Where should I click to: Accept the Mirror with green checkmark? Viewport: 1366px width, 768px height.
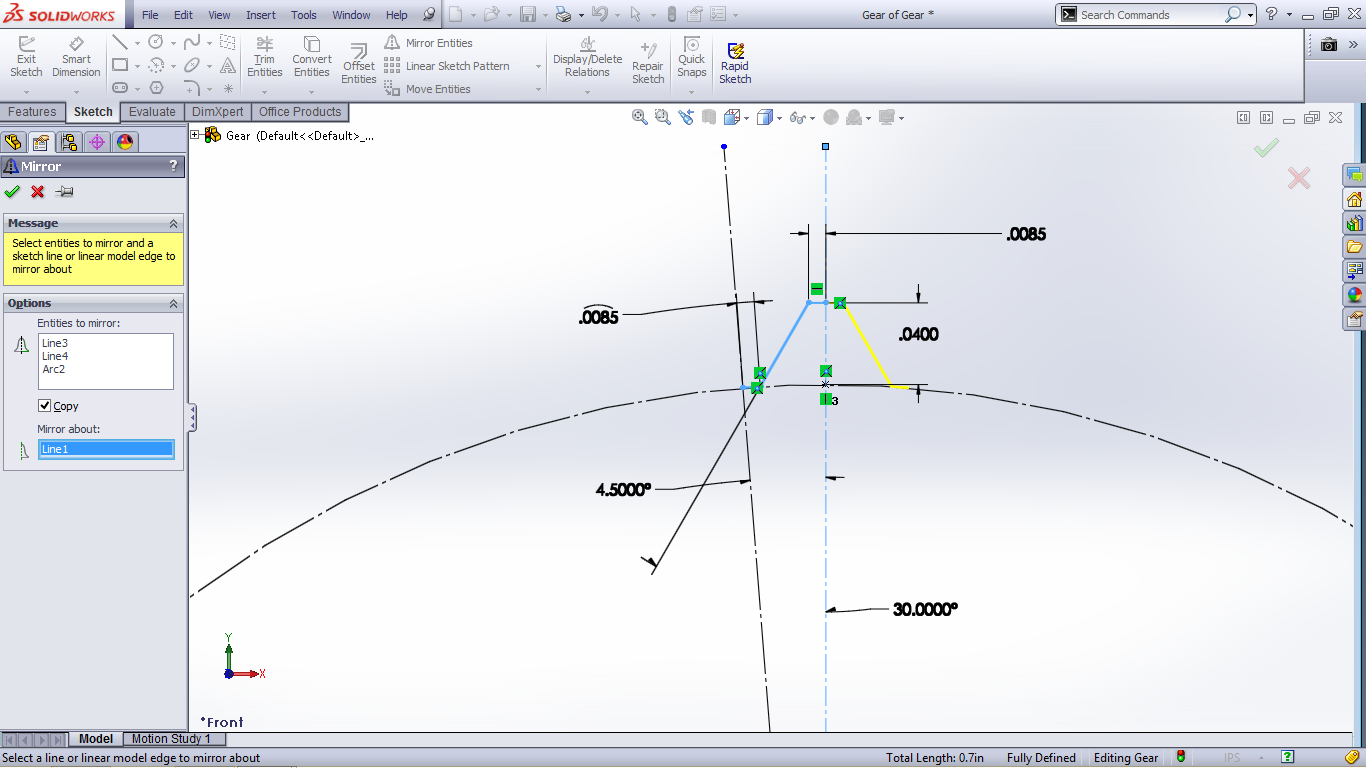[x=12, y=192]
